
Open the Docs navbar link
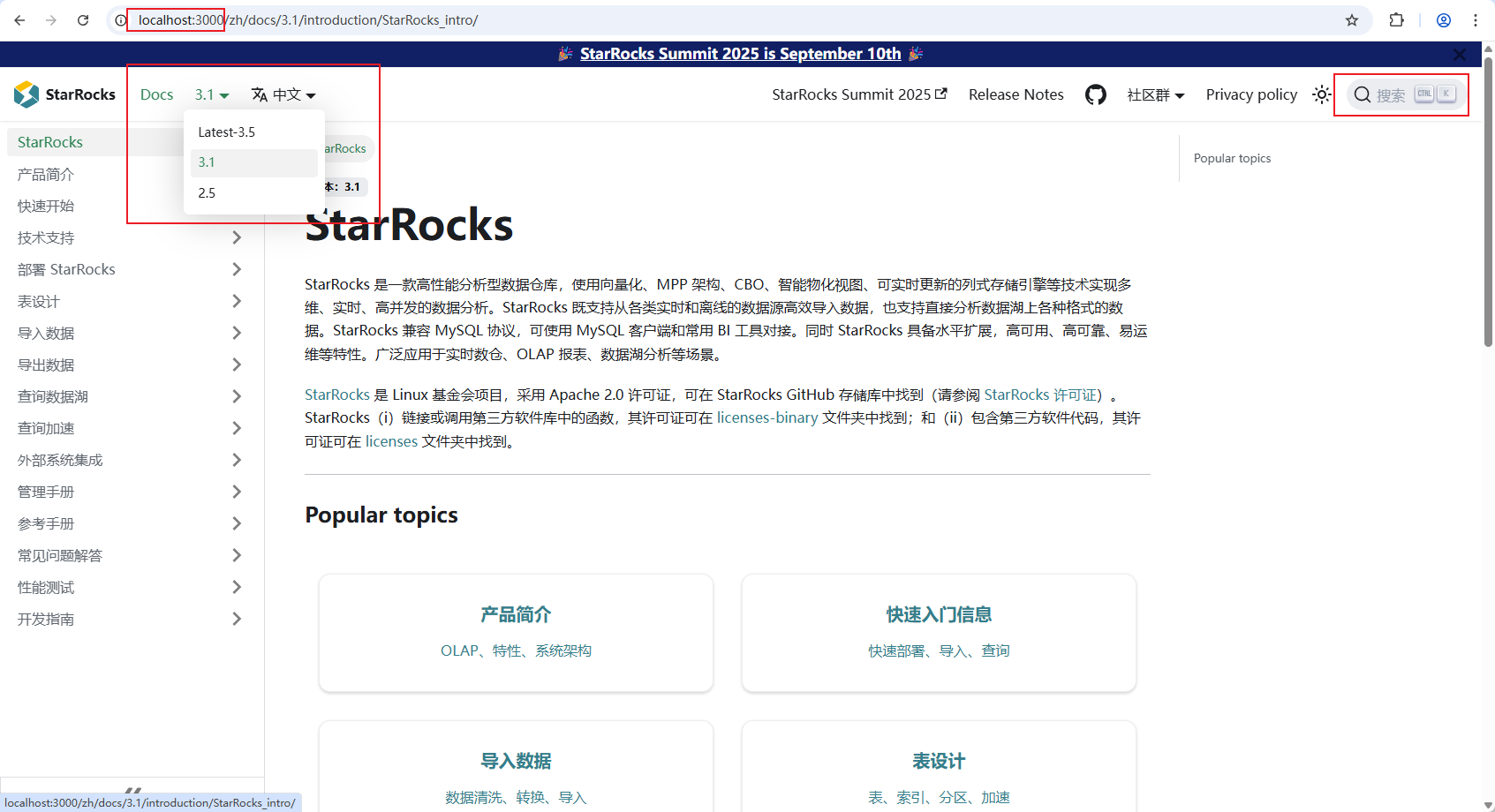tap(156, 94)
